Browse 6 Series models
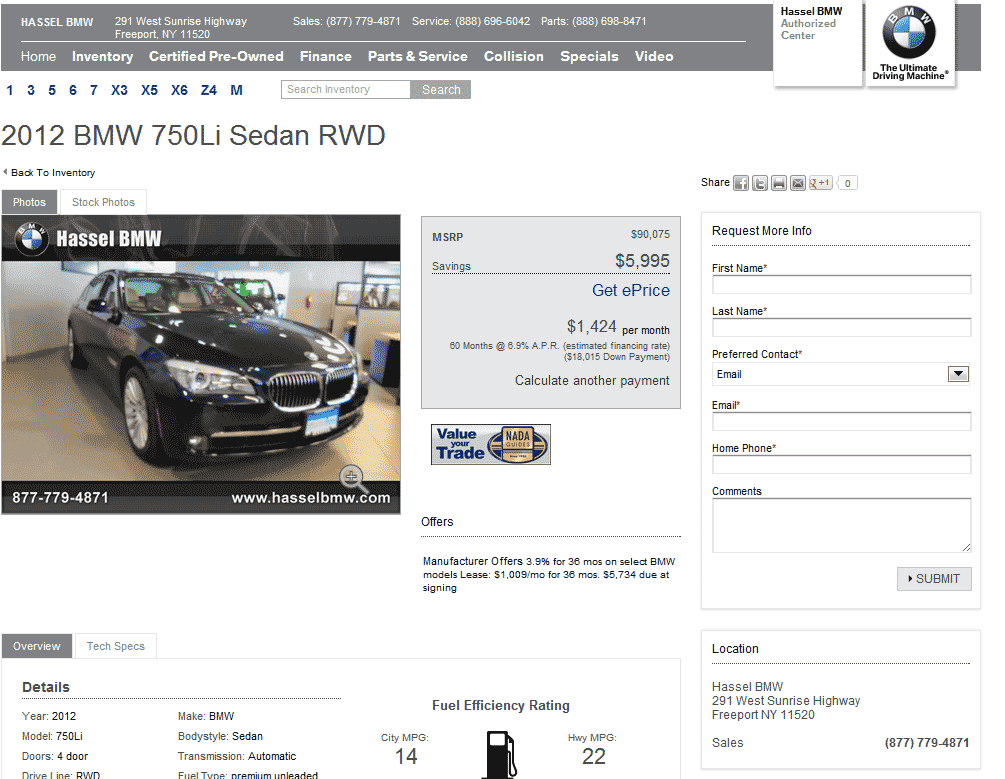The height and width of the screenshot is (779, 1005). (x=73, y=90)
